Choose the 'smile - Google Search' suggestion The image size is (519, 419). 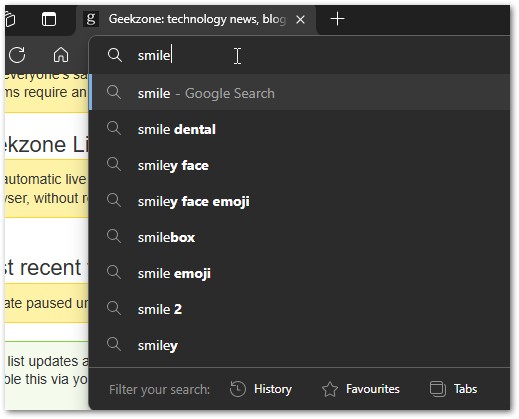pyautogui.click(x=300, y=93)
